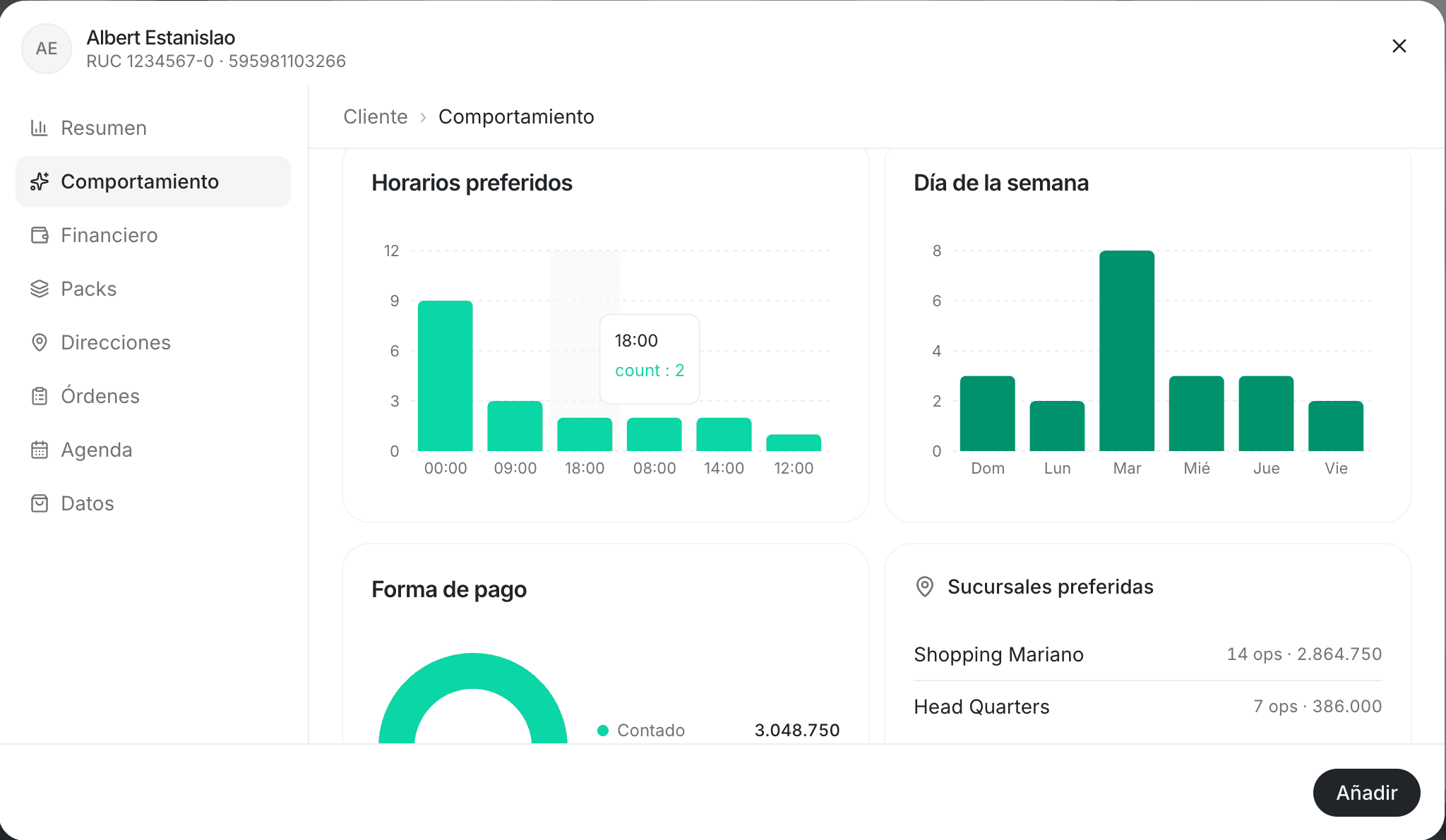Image resolution: width=1446 pixels, height=840 pixels.
Task: Click the Lun bar in weekday chart
Action: click(1057, 426)
